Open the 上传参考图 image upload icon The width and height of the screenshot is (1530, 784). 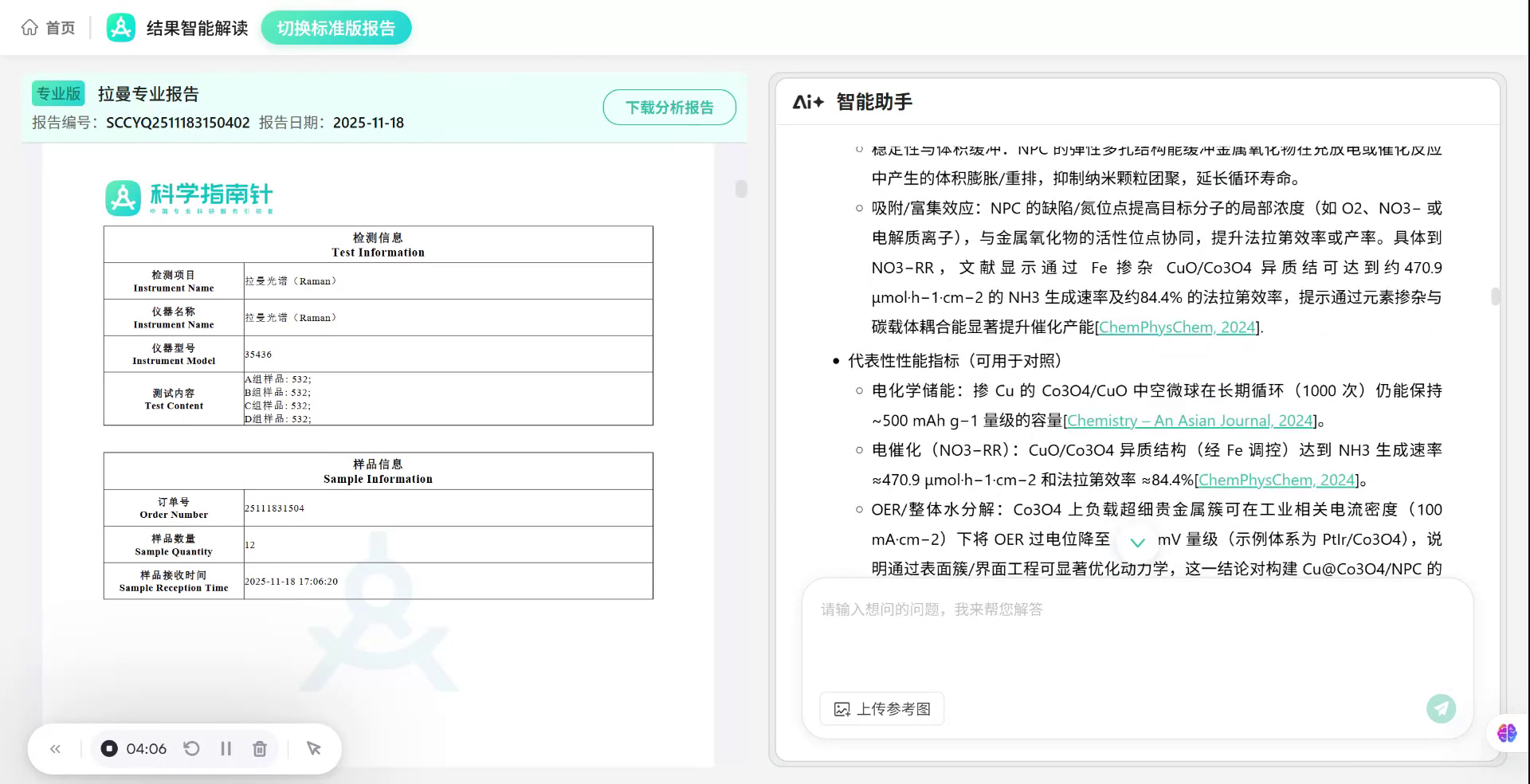click(843, 708)
